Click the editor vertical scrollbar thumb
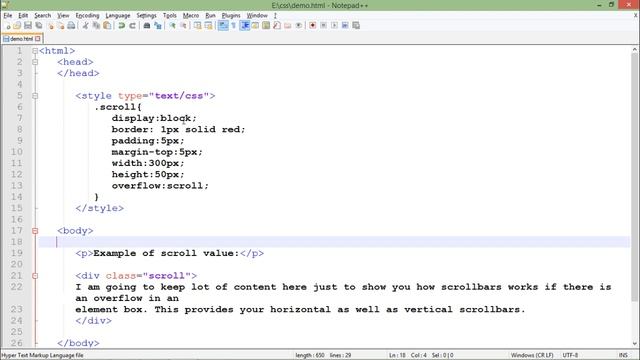 635,178
